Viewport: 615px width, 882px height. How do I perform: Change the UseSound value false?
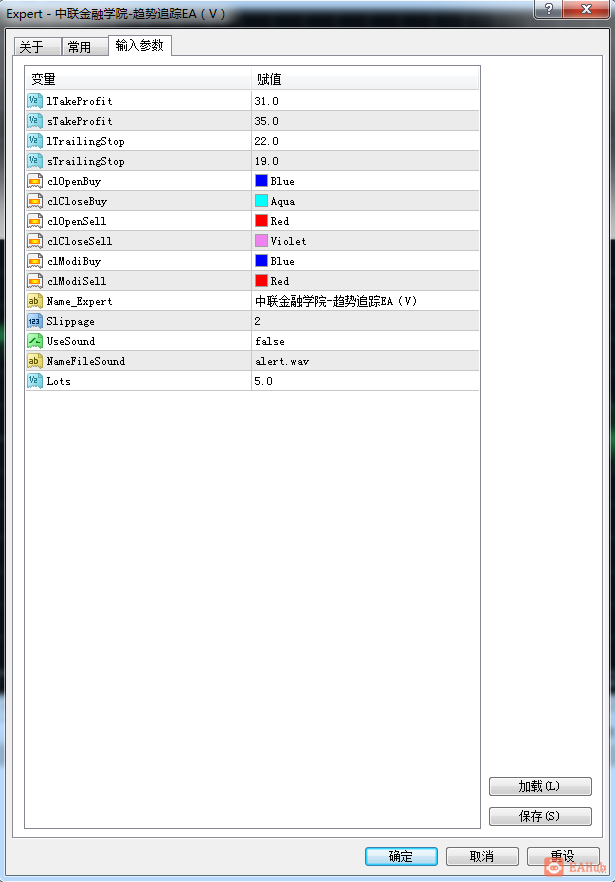click(365, 341)
